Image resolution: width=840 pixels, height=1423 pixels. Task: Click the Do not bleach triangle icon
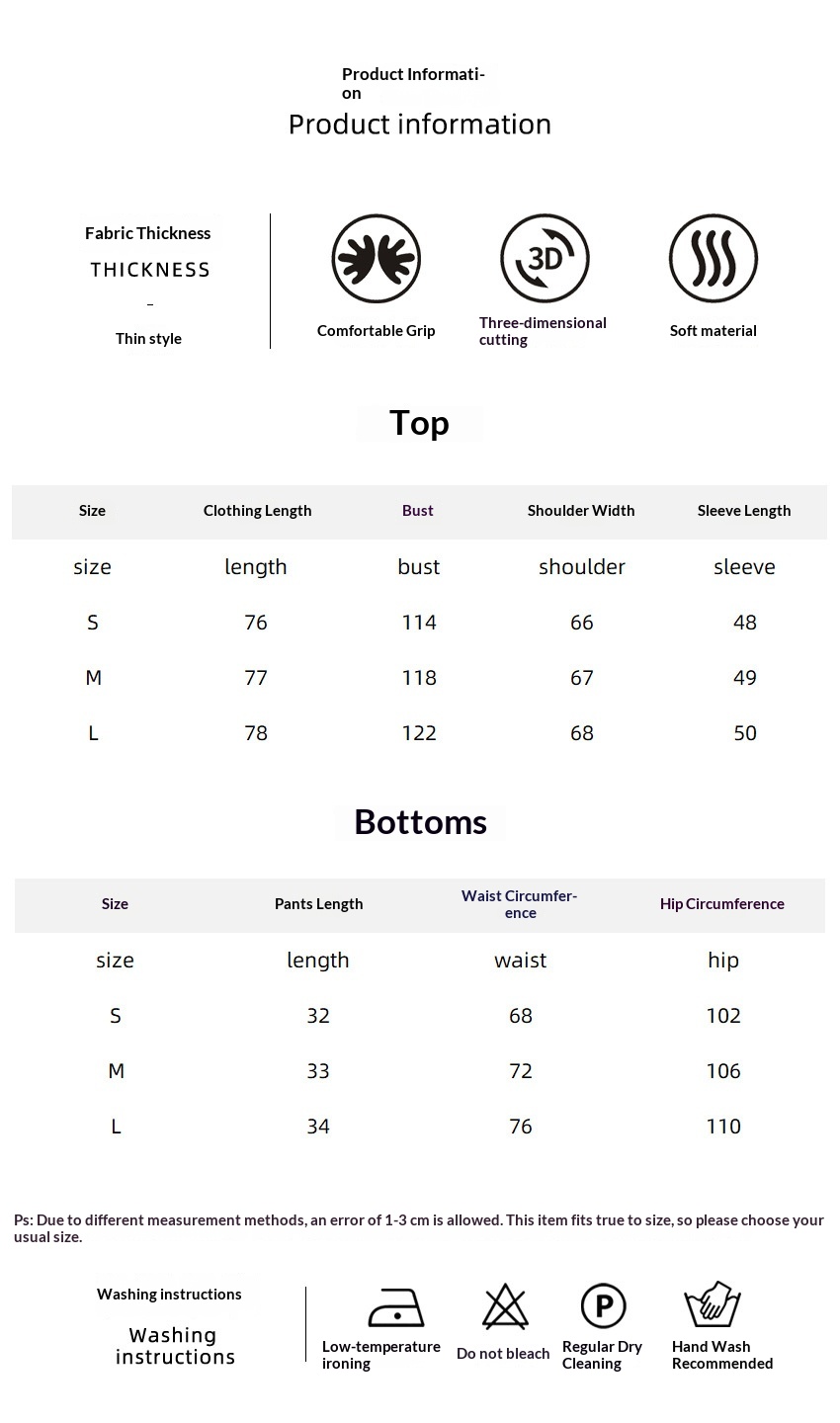(505, 1307)
